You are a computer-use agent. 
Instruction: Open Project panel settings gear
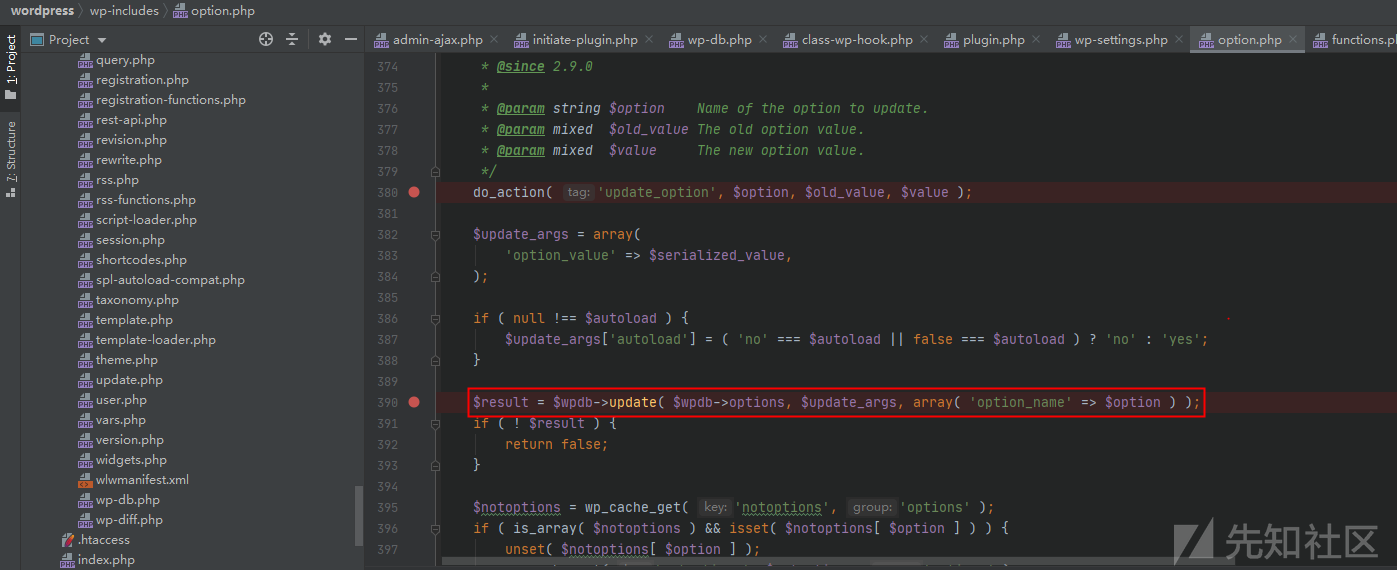pyautogui.click(x=324, y=39)
